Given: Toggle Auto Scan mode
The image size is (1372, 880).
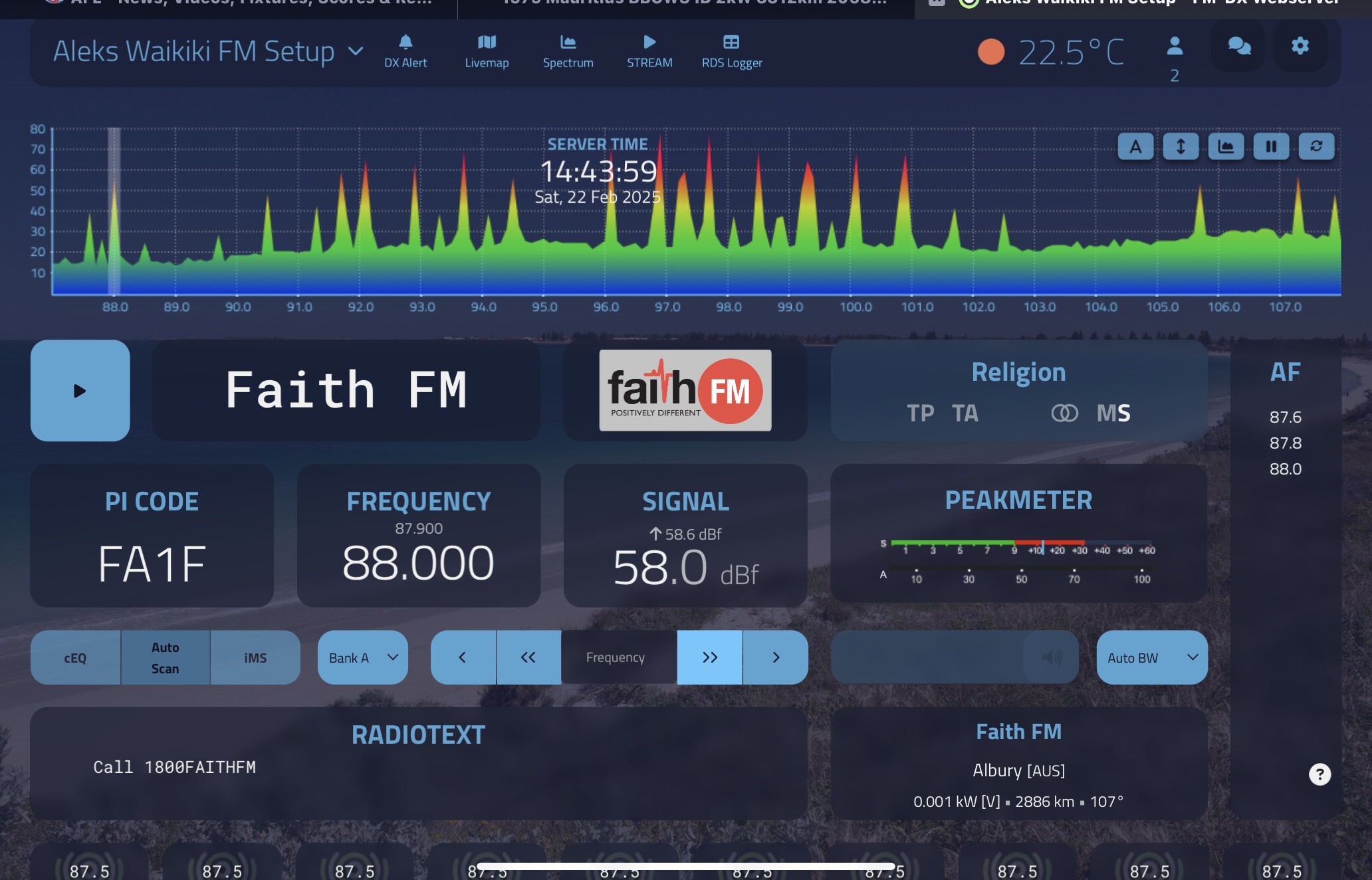Looking at the screenshot, I should (165, 657).
